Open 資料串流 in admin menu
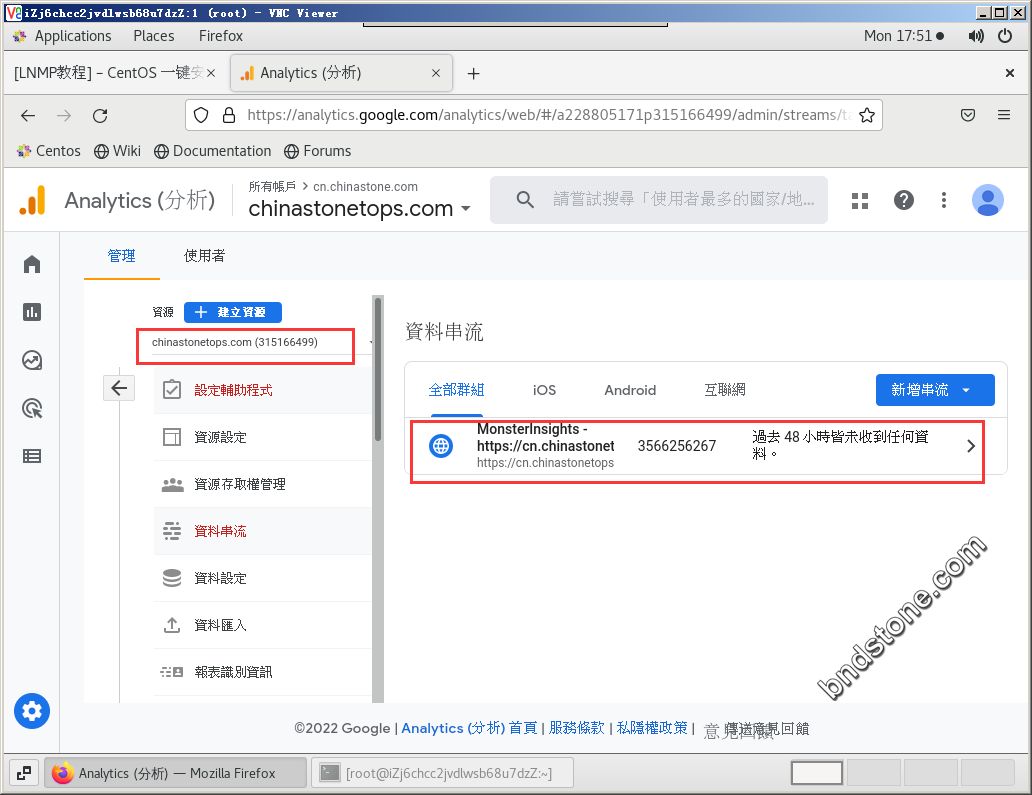The image size is (1032, 795). (263, 530)
